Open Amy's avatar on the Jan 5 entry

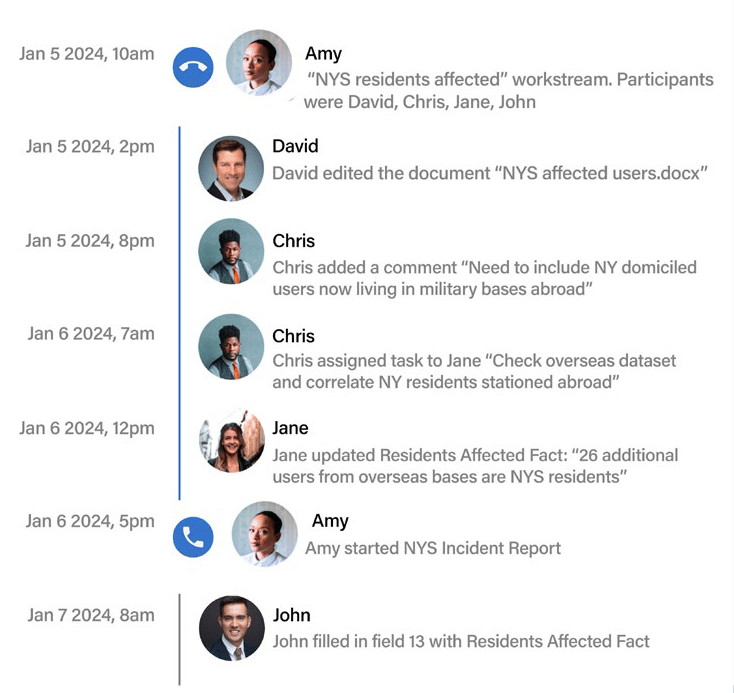pos(259,63)
